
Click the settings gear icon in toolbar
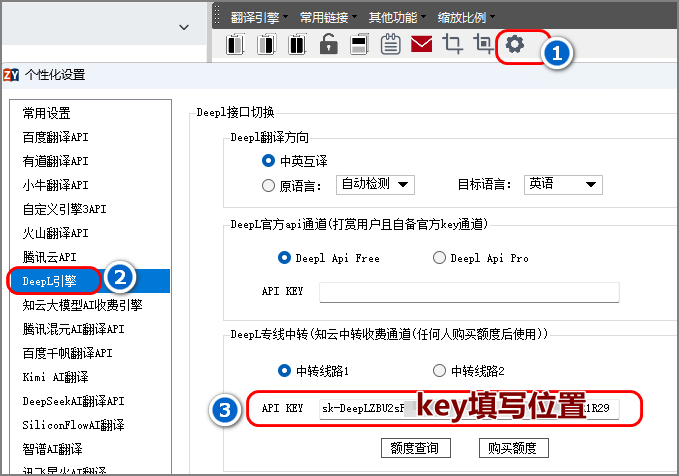click(515, 44)
